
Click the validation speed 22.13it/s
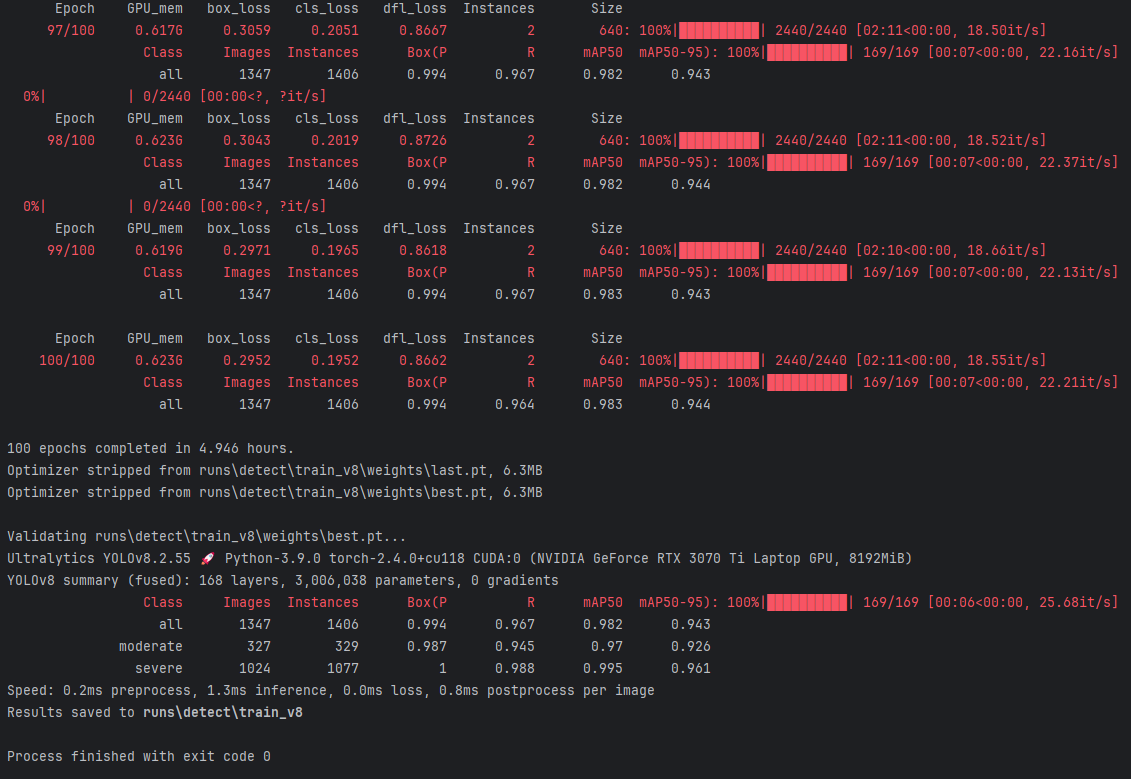pyautogui.click(x=1075, y=272)
